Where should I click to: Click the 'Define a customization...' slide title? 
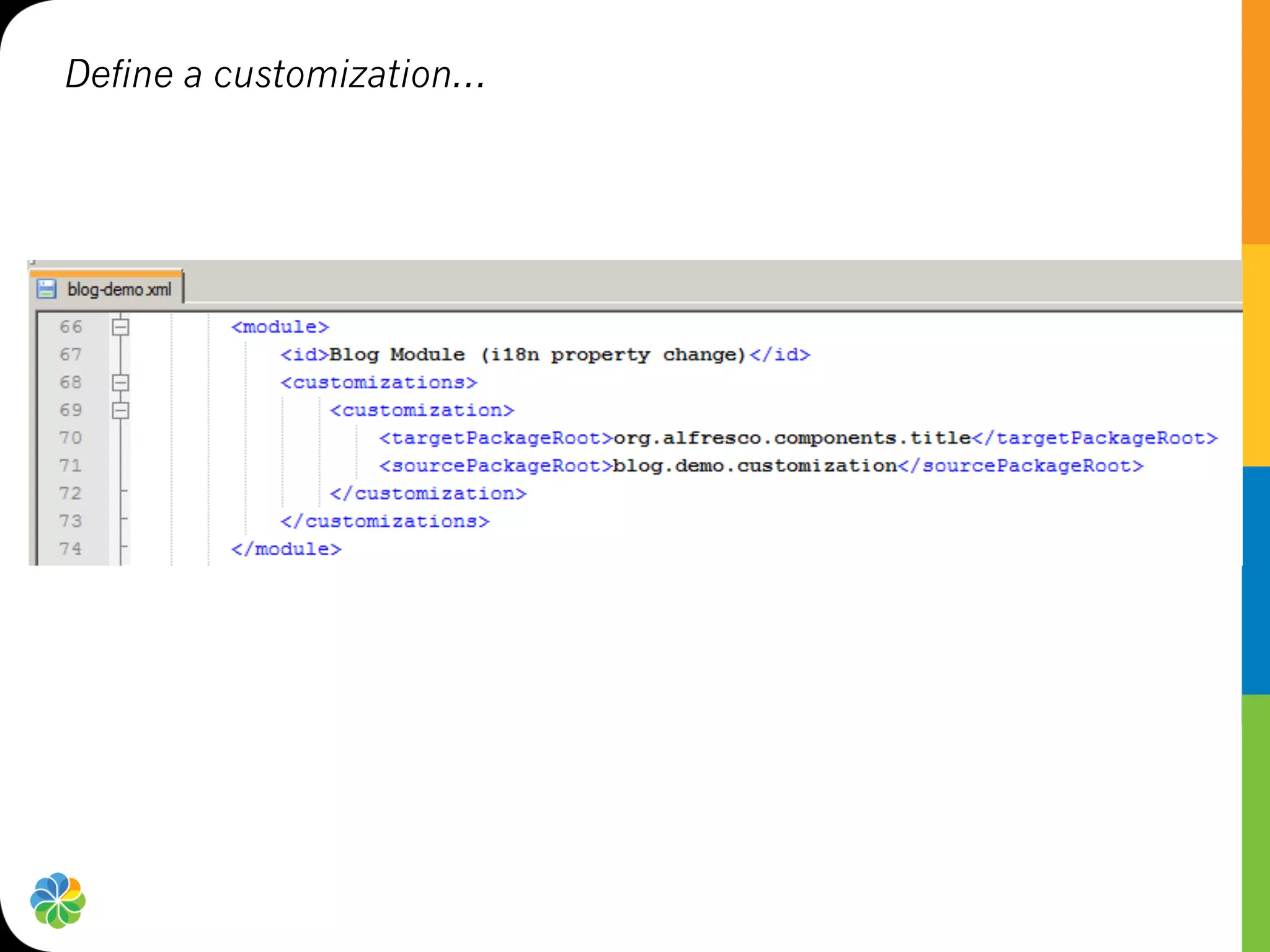point(275,74)
